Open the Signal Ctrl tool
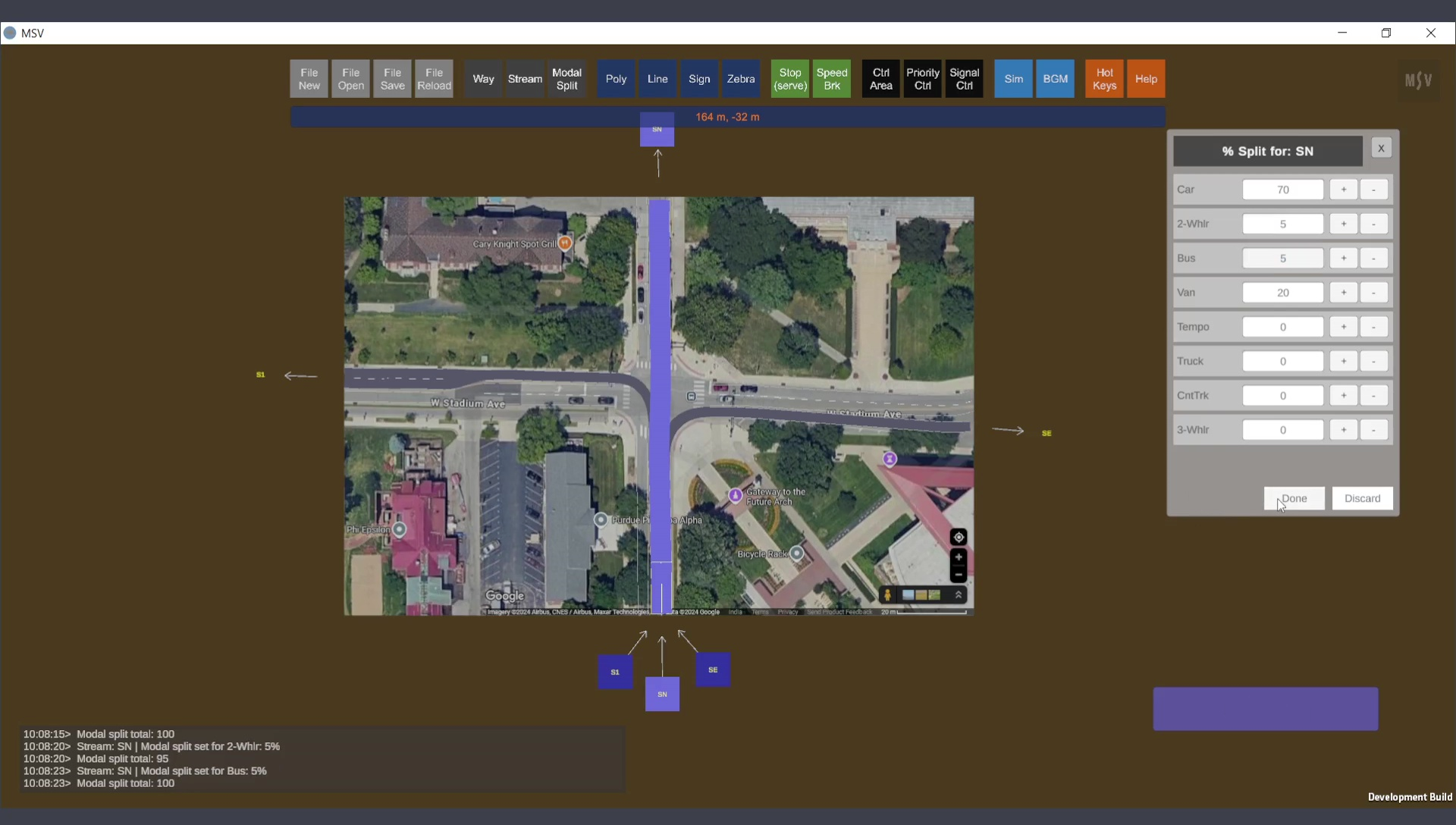This screenshot has height=825, width=1456. [x=964, y=79]
